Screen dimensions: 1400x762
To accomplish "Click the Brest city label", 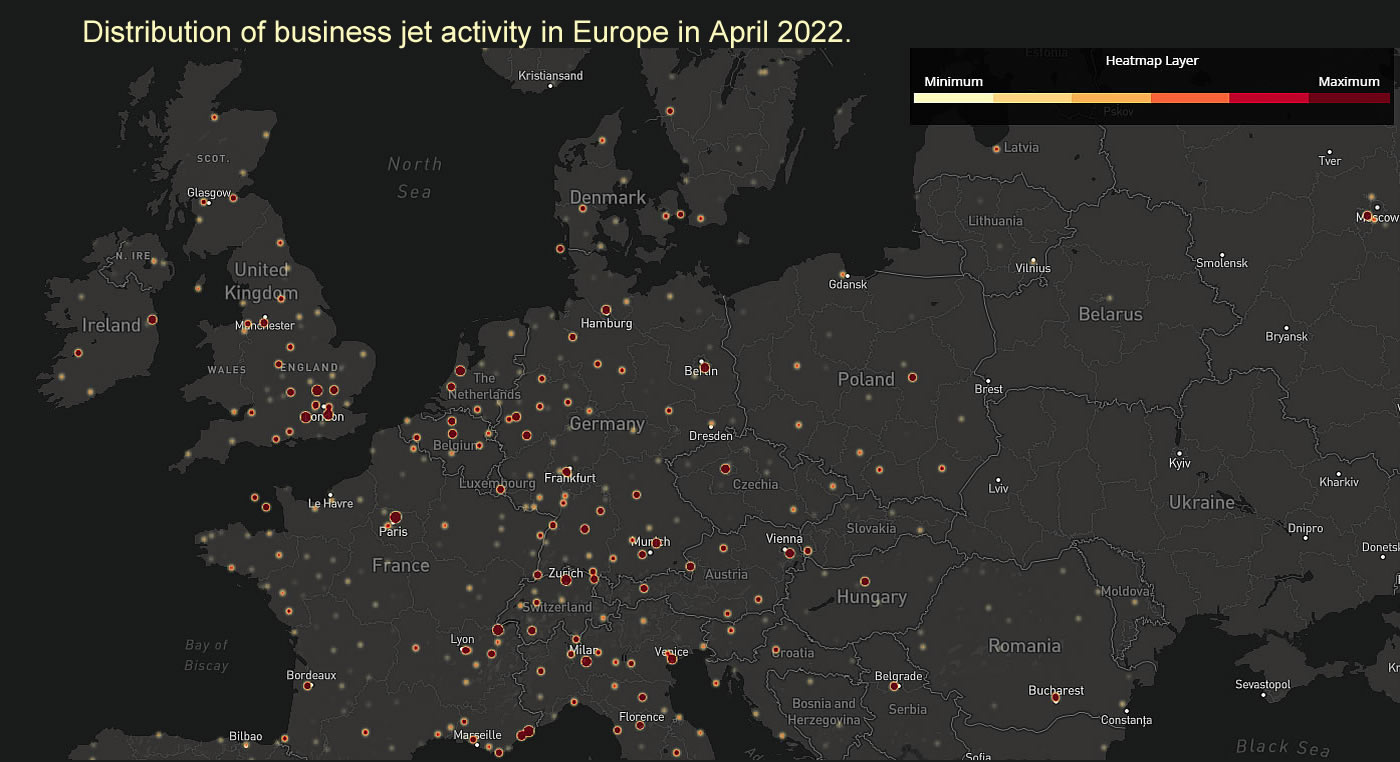I will pyautogui.click(x=987, y=390).
